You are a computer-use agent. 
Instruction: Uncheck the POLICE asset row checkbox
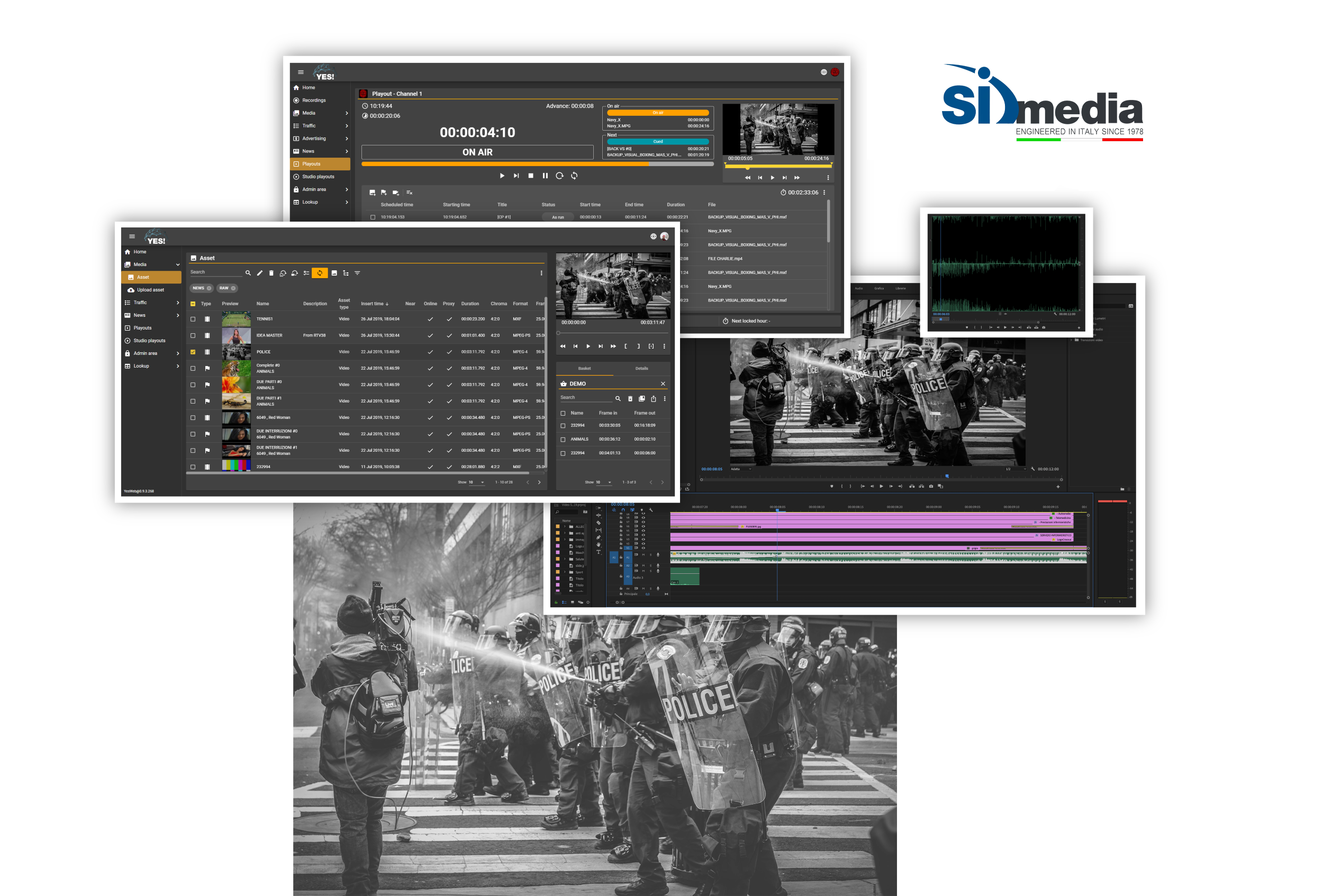[x=193, y=352]
